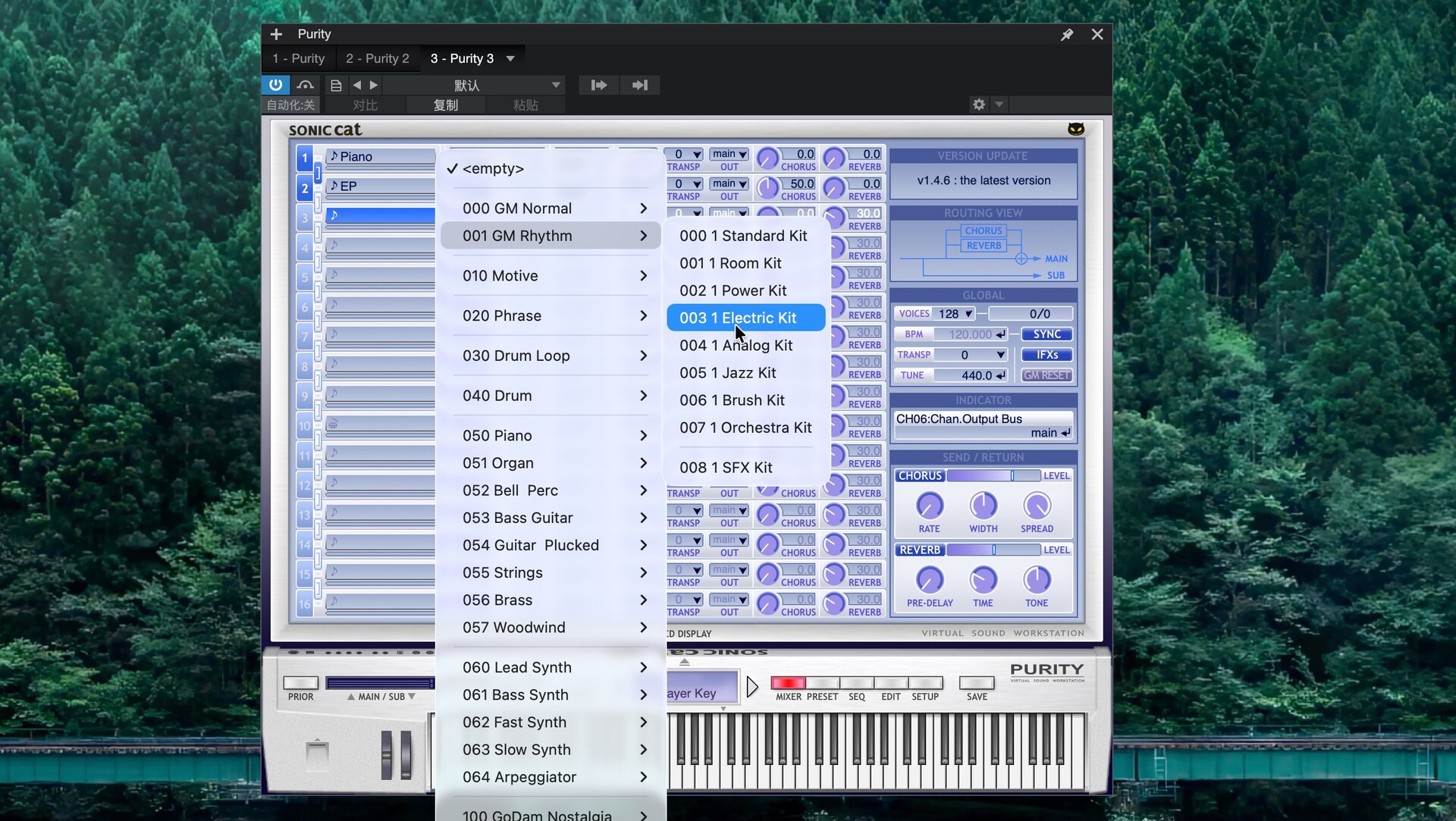This screenshot has width=1456, height=821.
Task: Toggle the BPM SYNC button
Action: [x=1046, y=334]
